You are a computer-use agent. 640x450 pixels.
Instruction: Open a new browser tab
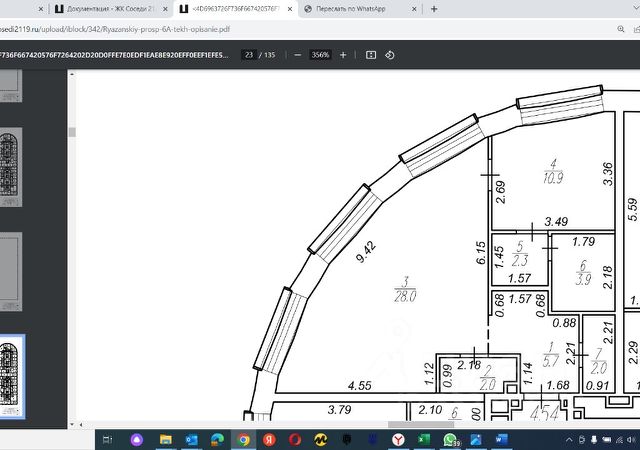point(434,9)
